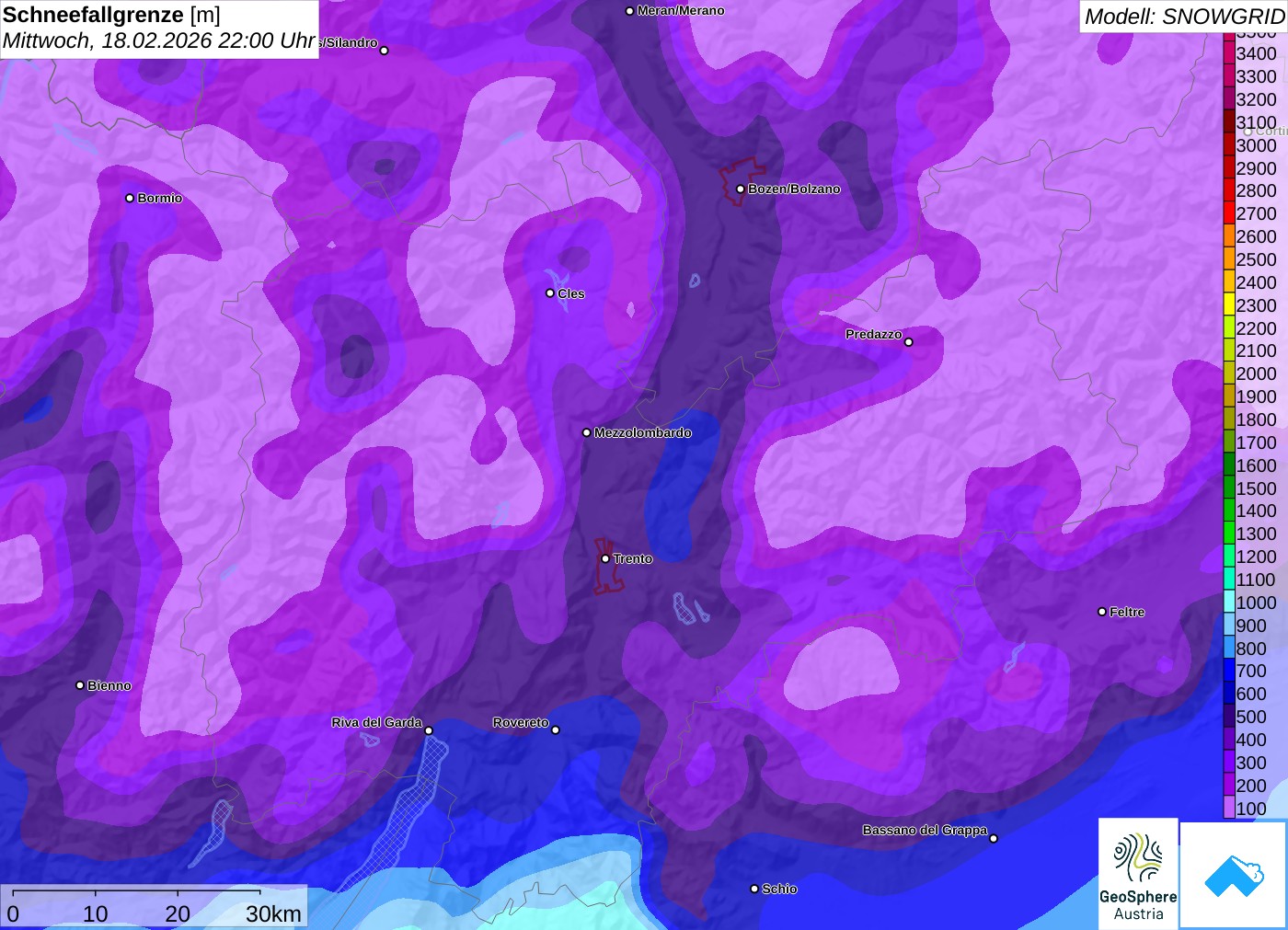Select the 2700 m red legend swatch
The image size is (1288, 930).
pos(1229,212)
